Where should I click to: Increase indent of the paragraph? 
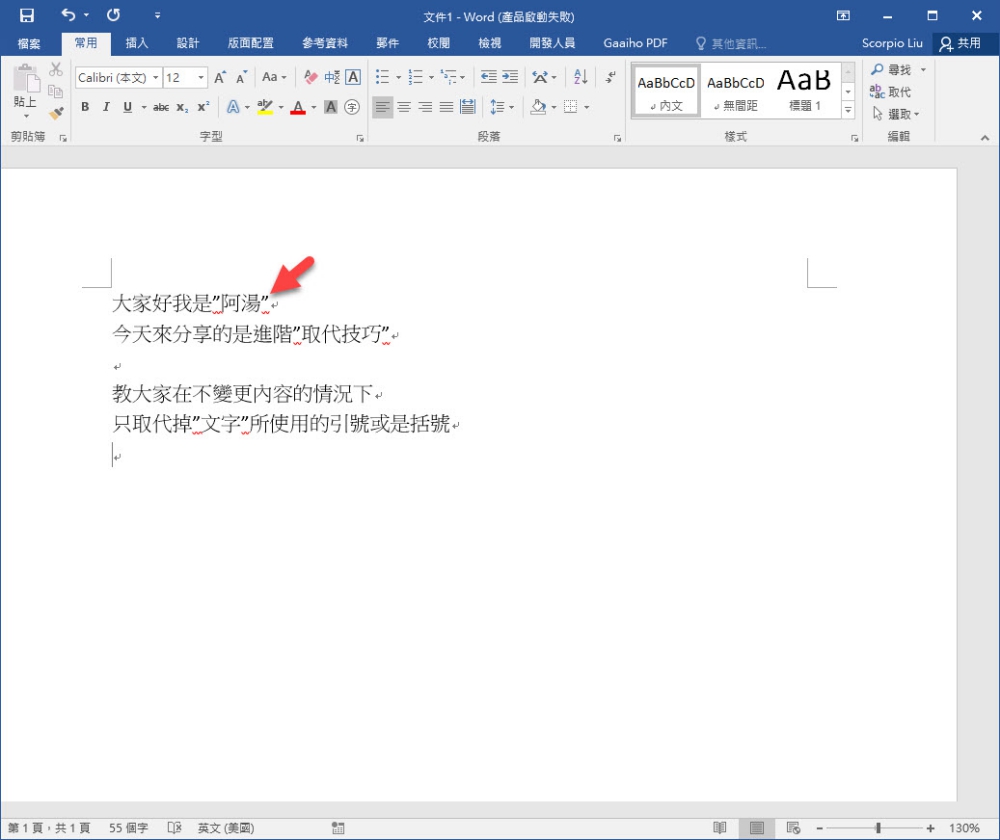[511, 77]
